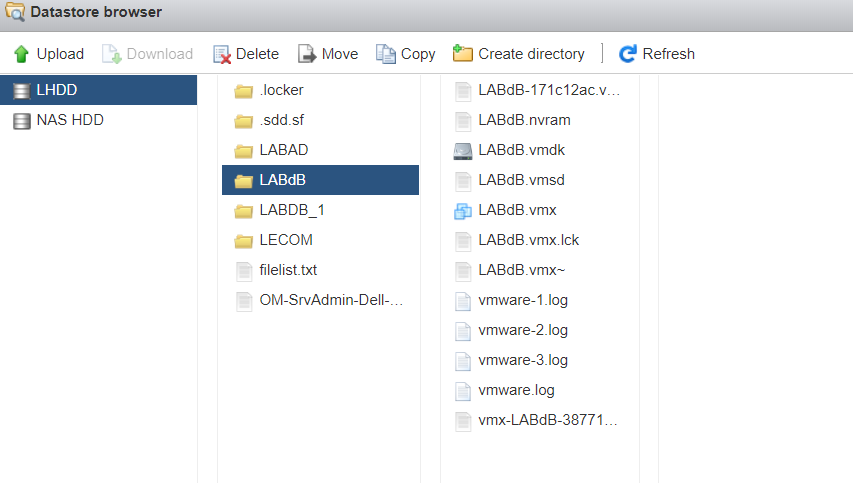Click the Copy documents icon

[386, 54]
